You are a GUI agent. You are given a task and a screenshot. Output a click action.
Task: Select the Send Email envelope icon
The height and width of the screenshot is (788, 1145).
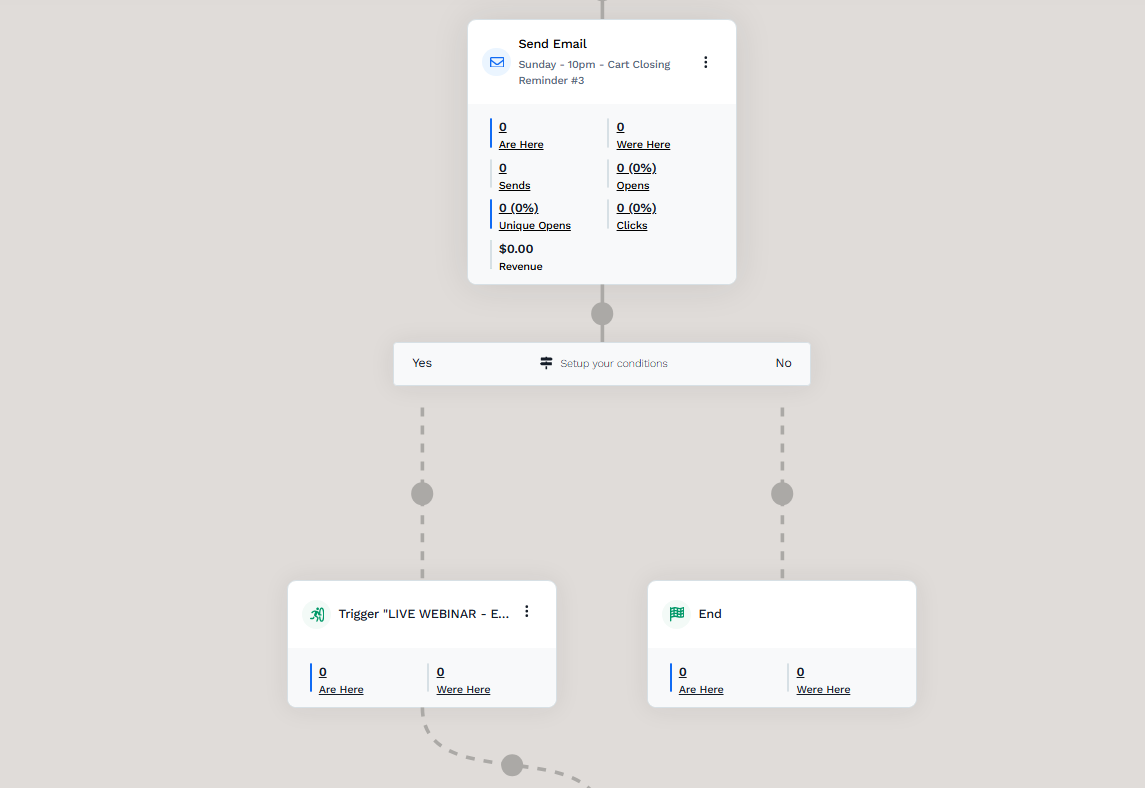496,62
